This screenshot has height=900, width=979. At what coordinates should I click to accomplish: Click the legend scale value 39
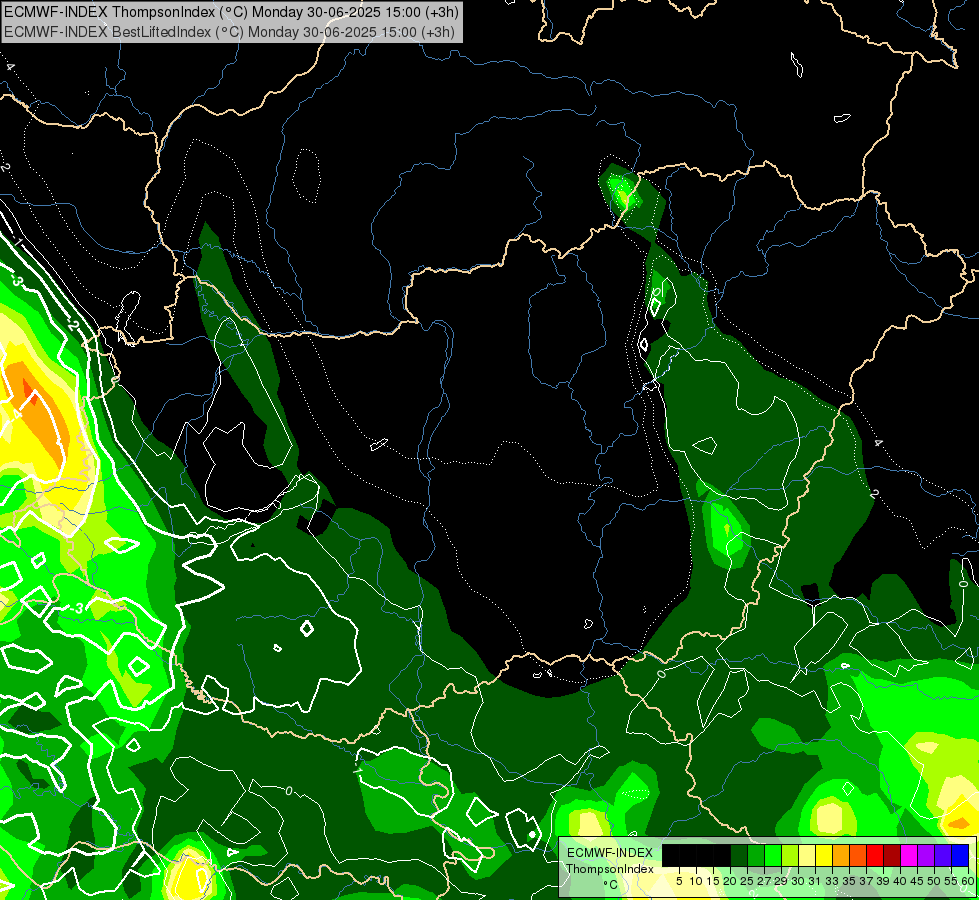883,881
